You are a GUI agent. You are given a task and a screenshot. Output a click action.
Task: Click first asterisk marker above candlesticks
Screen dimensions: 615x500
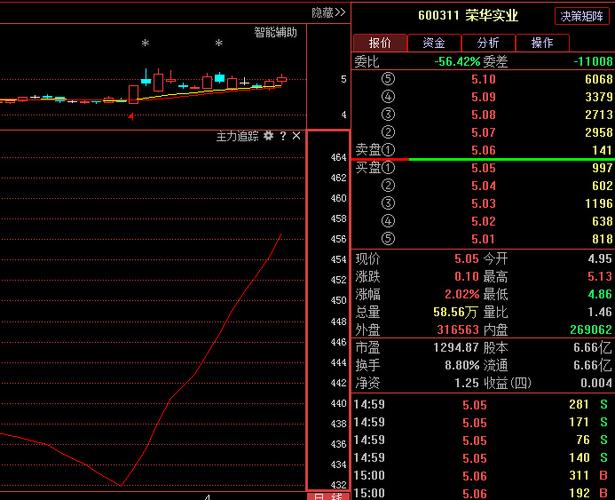145,43
